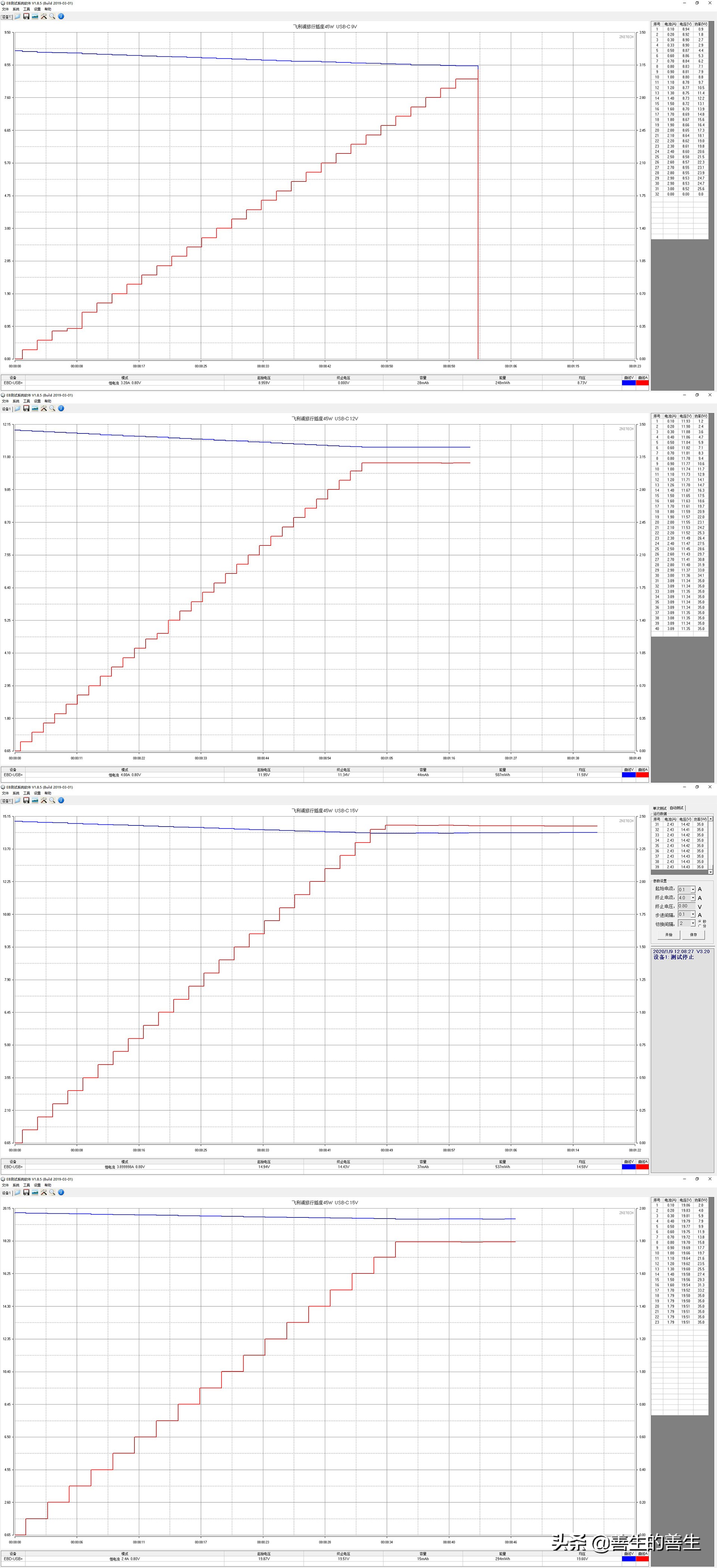Click the 终止电压 0.80 input field
Screen dimensions: 717x1568
[686, 906]
